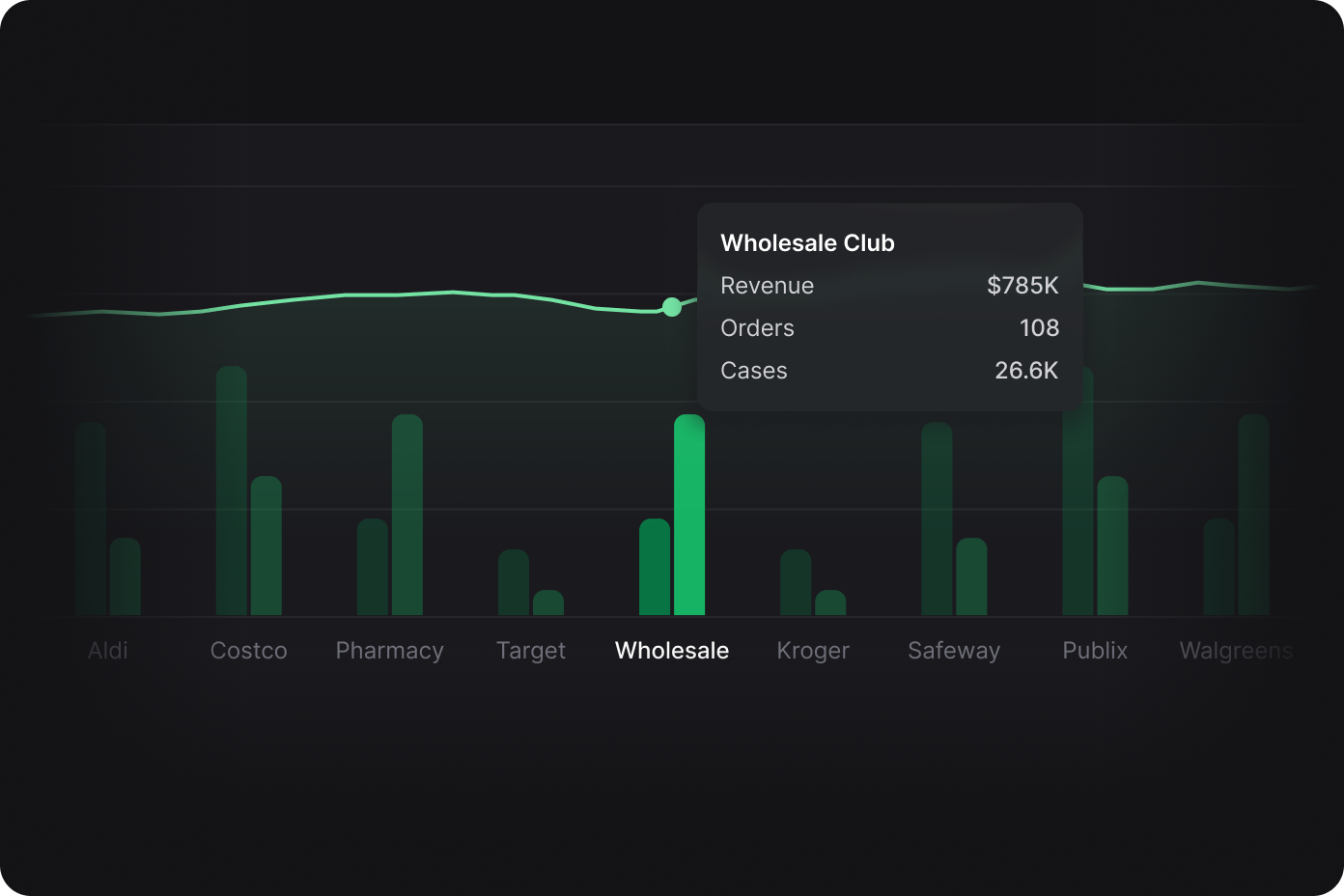Click the Wholesale Club tooltip title
Image resolution: width=1344 pixels, height=896 pixels.
pyautogui.click(x=807, y=243)
